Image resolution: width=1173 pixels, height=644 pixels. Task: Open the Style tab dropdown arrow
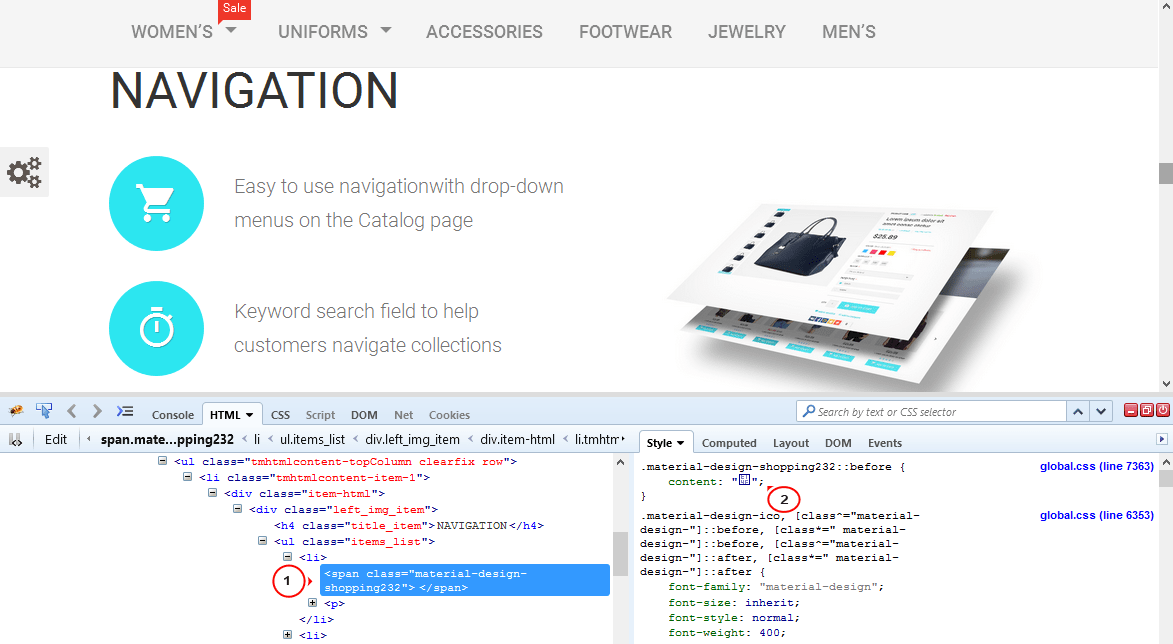click(x=681, y=442)
